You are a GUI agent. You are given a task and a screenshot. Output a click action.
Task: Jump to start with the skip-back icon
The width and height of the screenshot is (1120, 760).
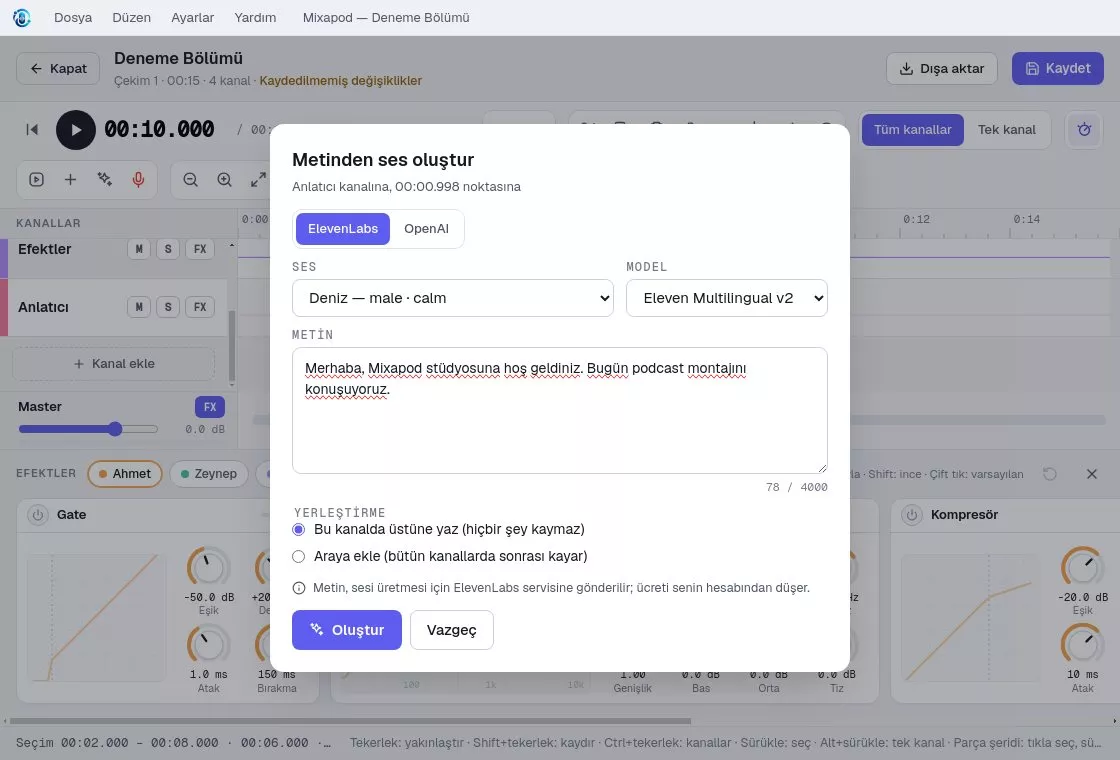(32, 129)
